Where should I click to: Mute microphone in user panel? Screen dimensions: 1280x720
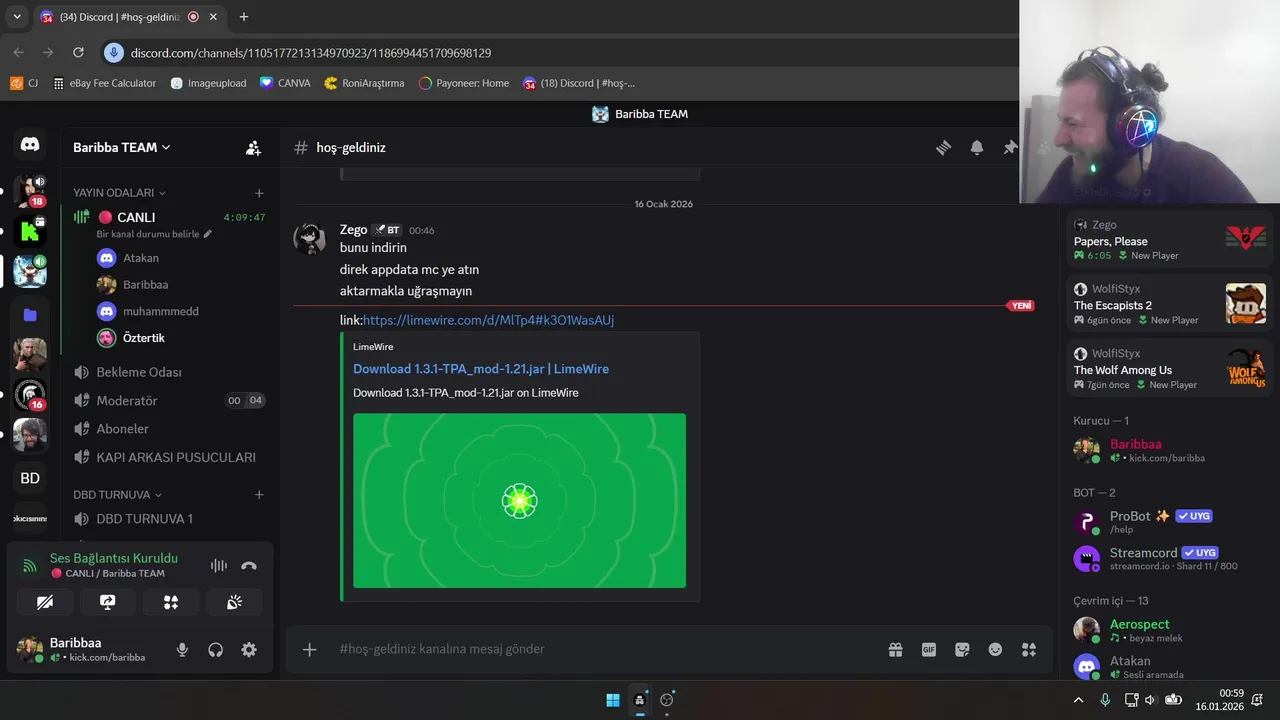pyautogui.click(x=182, y=650)
